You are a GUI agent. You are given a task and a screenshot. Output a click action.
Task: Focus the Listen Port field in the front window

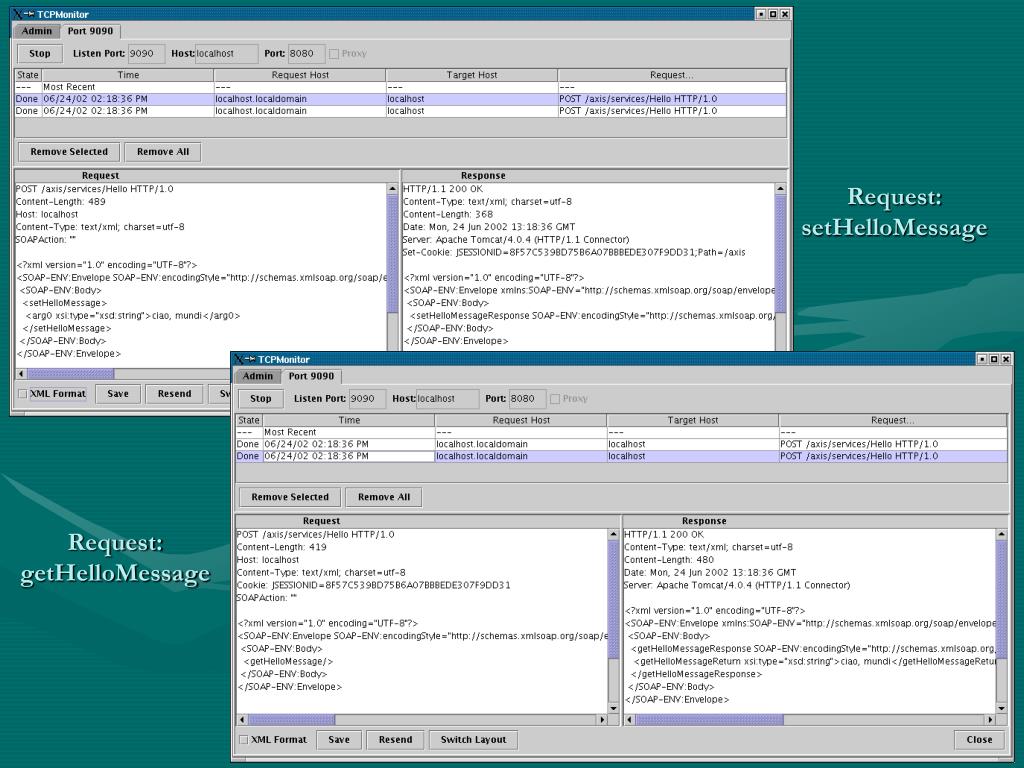pos(368,398)
